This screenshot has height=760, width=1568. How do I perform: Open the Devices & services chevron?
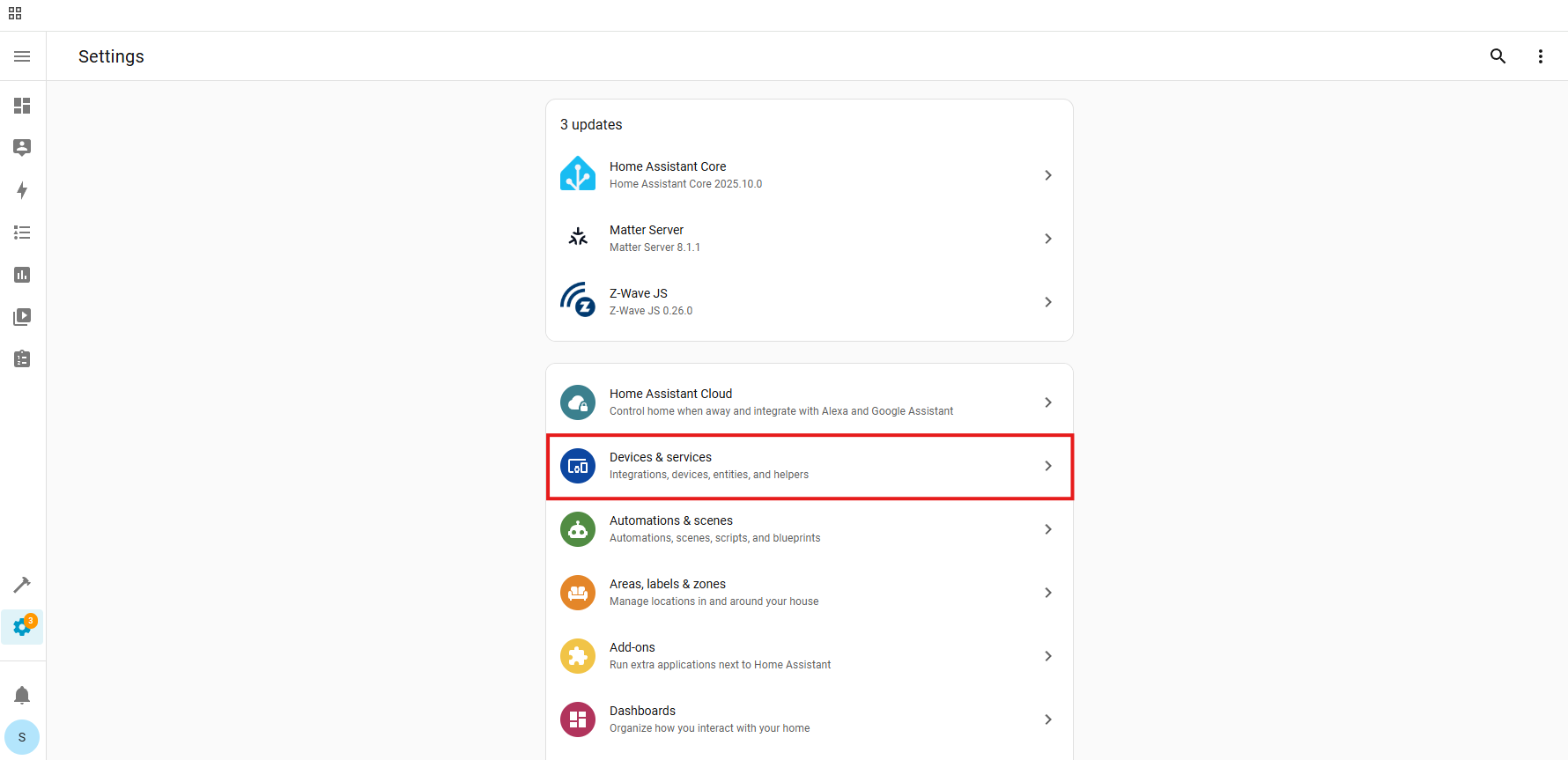tap(1048, 466)
